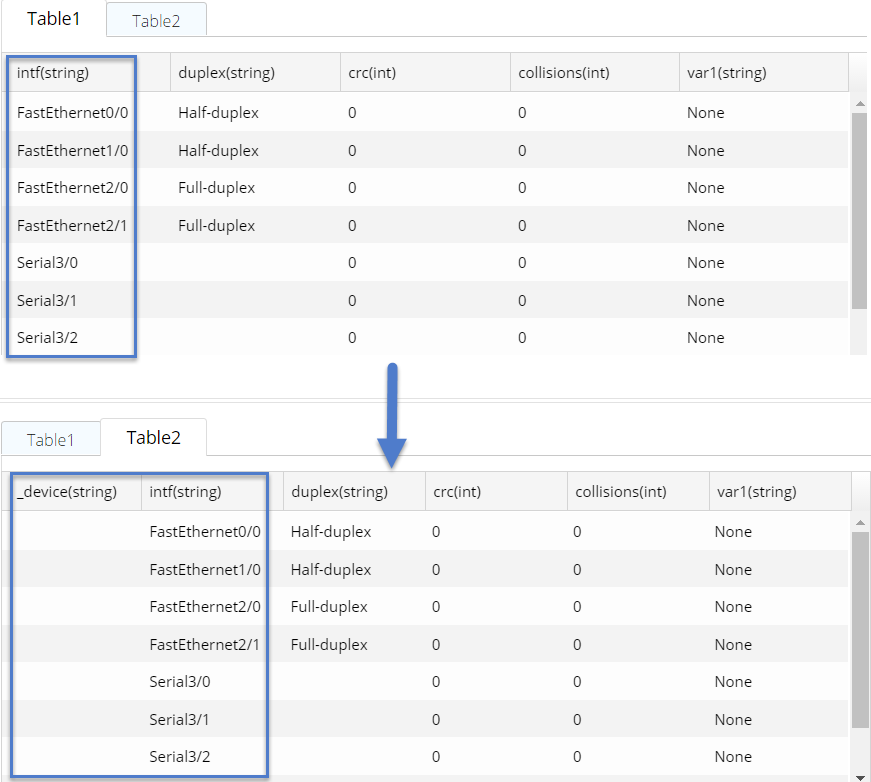Click the intf(string) header in the Table1 grid
The width and height of the screenshot is (871, 782).
coord(53,73)
